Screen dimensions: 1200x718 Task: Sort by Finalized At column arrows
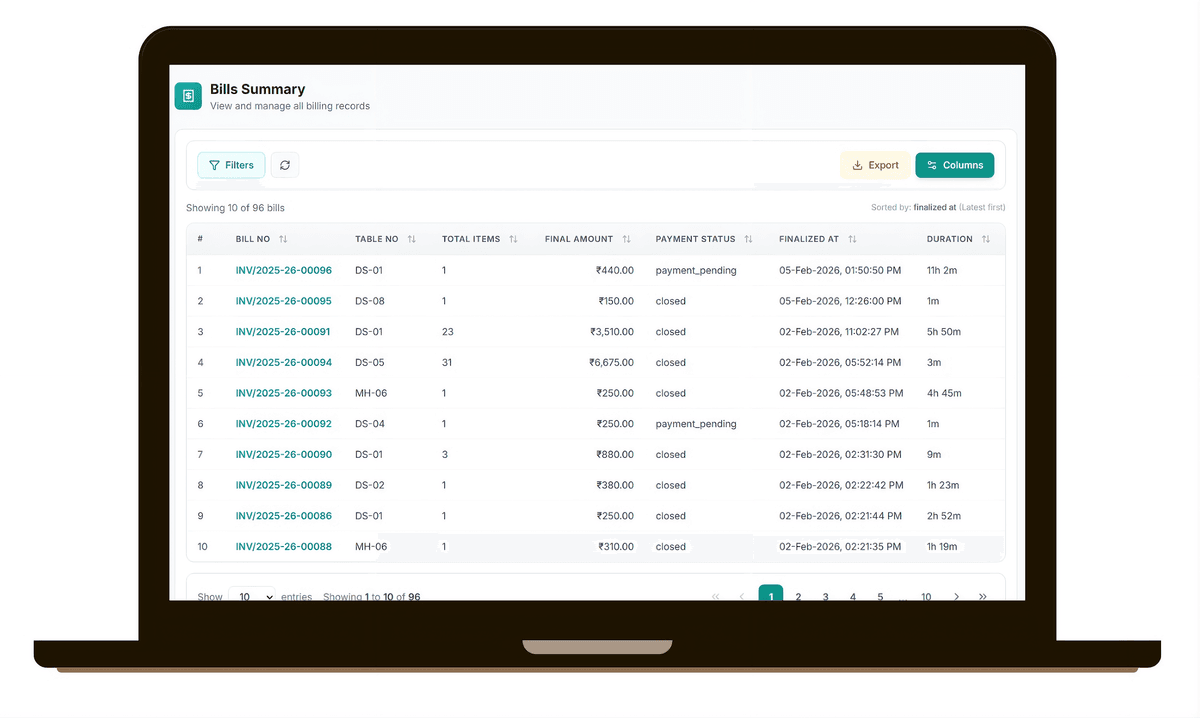click(x=852, y=240)
